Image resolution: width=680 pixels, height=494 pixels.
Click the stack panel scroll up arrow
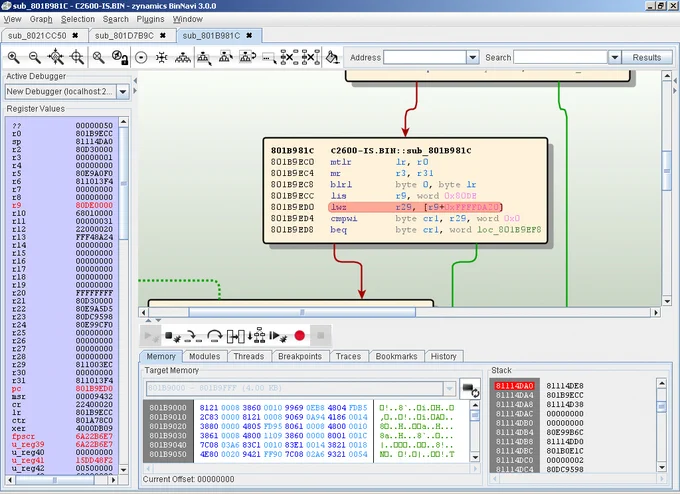pyautogui.click(x=661, y=383)
